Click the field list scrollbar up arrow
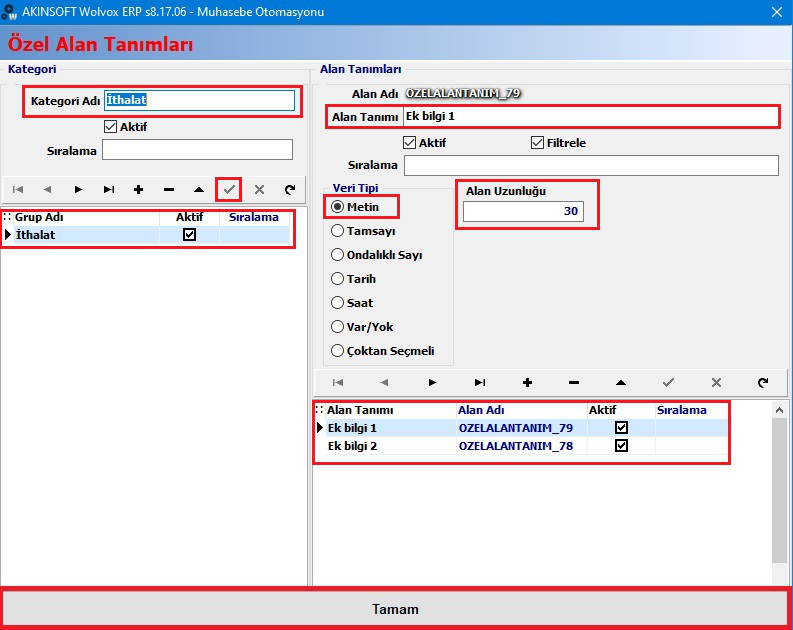Screen dimensions: 793x630 pyautogui.click(x=779, y=410)
